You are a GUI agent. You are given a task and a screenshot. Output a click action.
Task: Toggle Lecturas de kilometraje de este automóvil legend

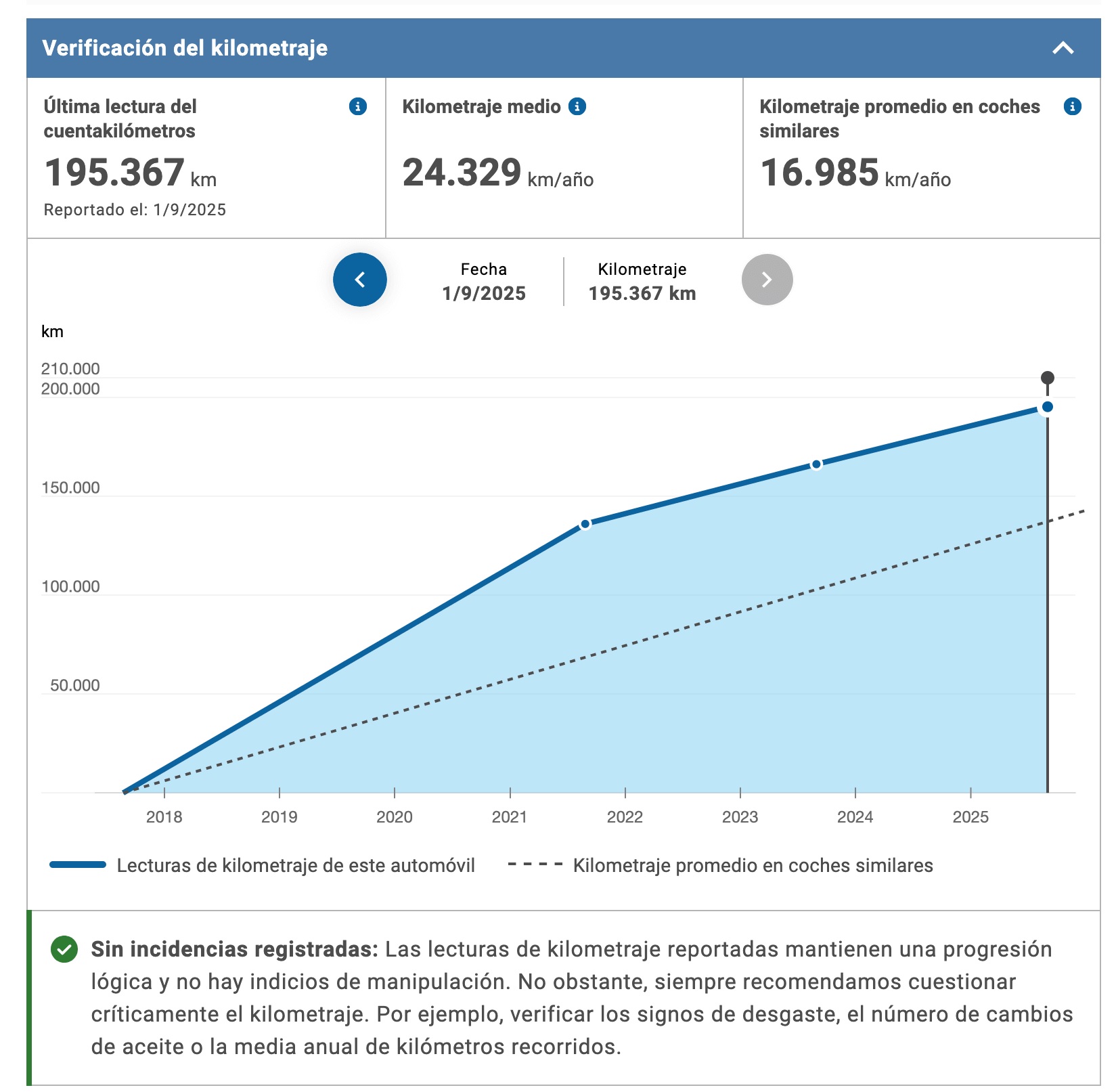click(x=263, y=865)
